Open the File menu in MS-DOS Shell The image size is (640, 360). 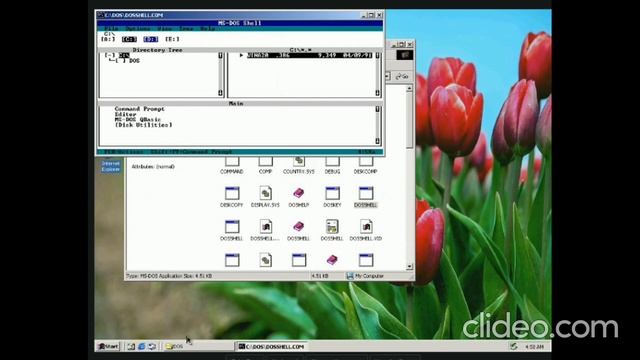pyautogui.click(x=111, y=29)
